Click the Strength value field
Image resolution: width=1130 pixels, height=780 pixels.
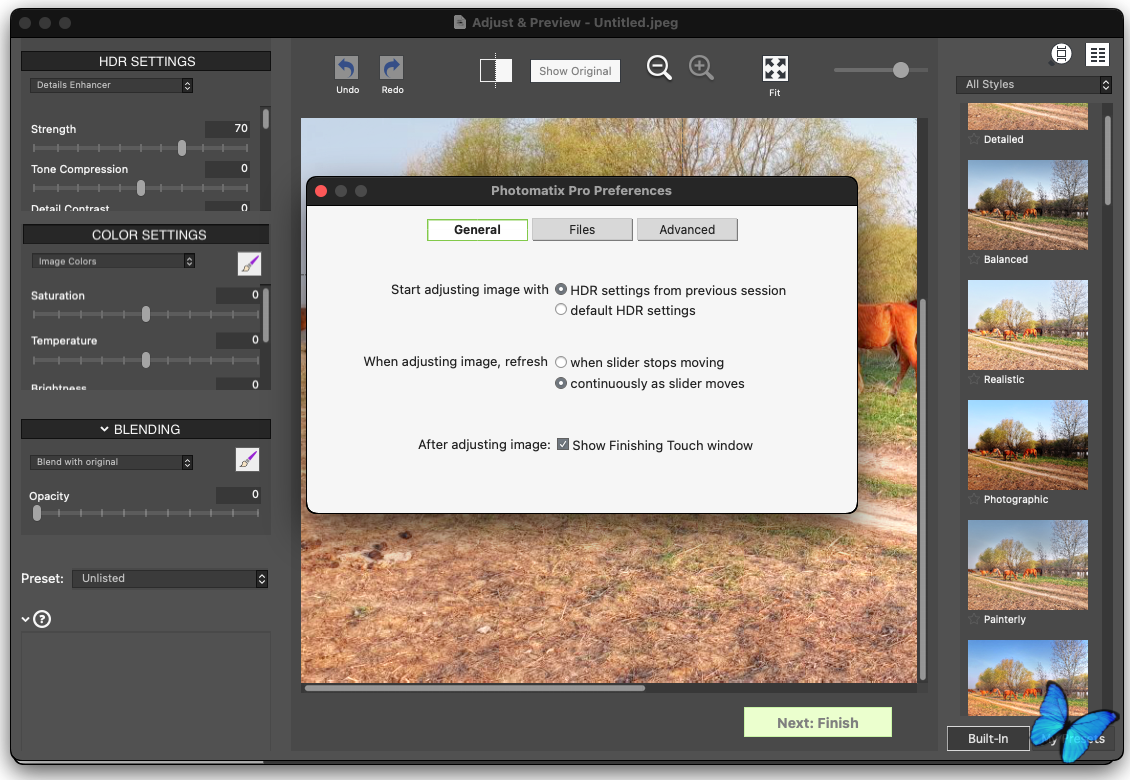[x=228, y=128]
